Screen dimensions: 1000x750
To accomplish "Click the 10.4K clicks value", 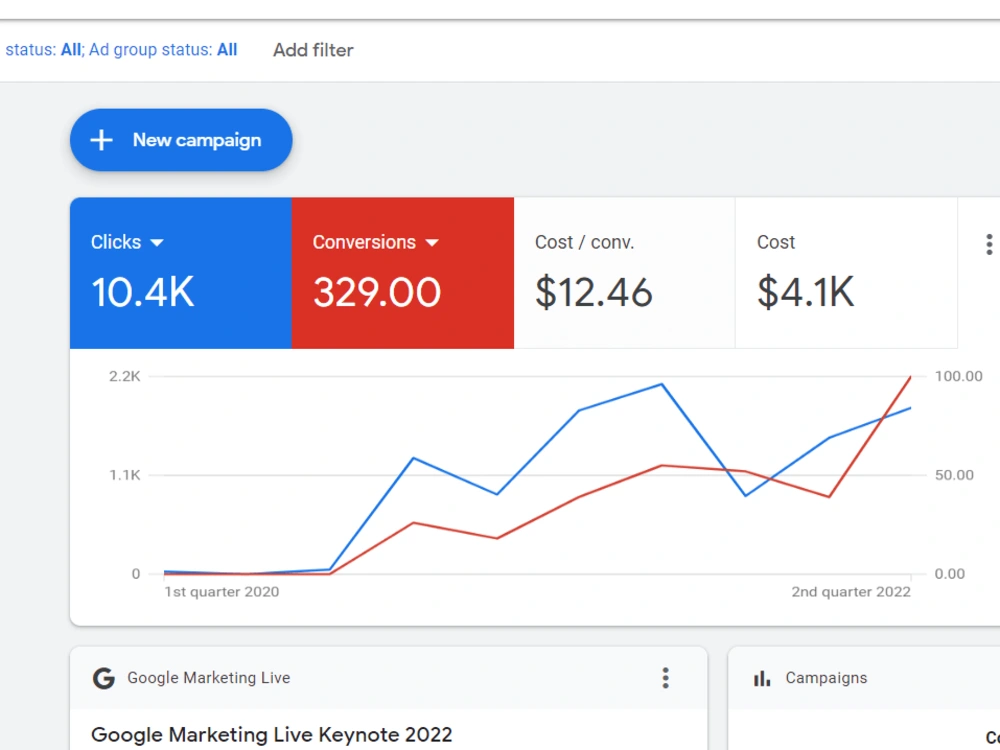I will (x=143, y=293).
